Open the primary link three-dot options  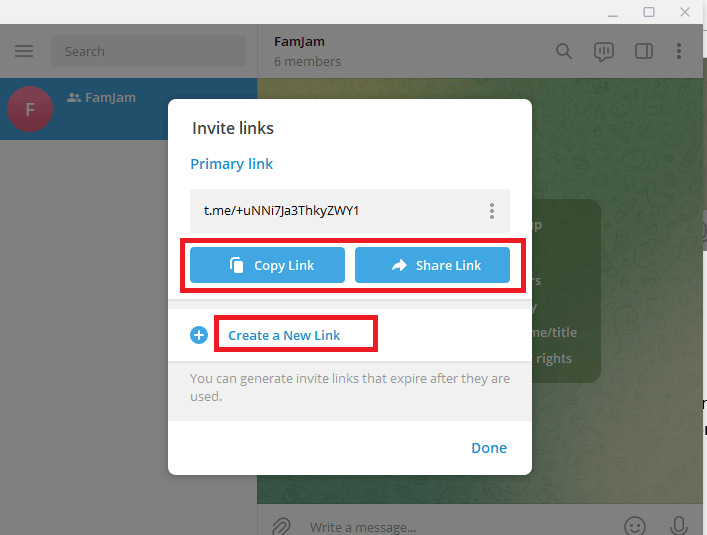pyautogui.click(x=492, y=211)
